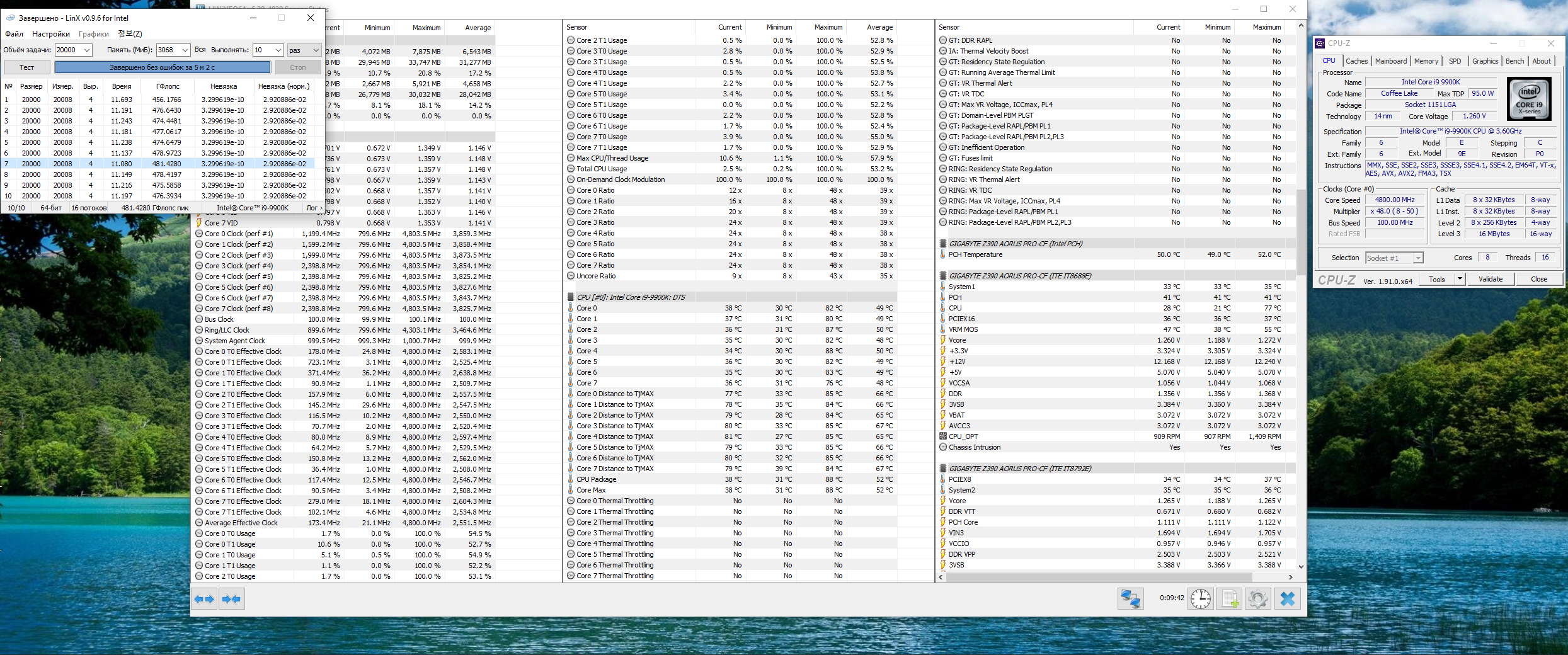Switch to CPU-Z Memory tab
1568x655 pixels.
coord(1426,61)
